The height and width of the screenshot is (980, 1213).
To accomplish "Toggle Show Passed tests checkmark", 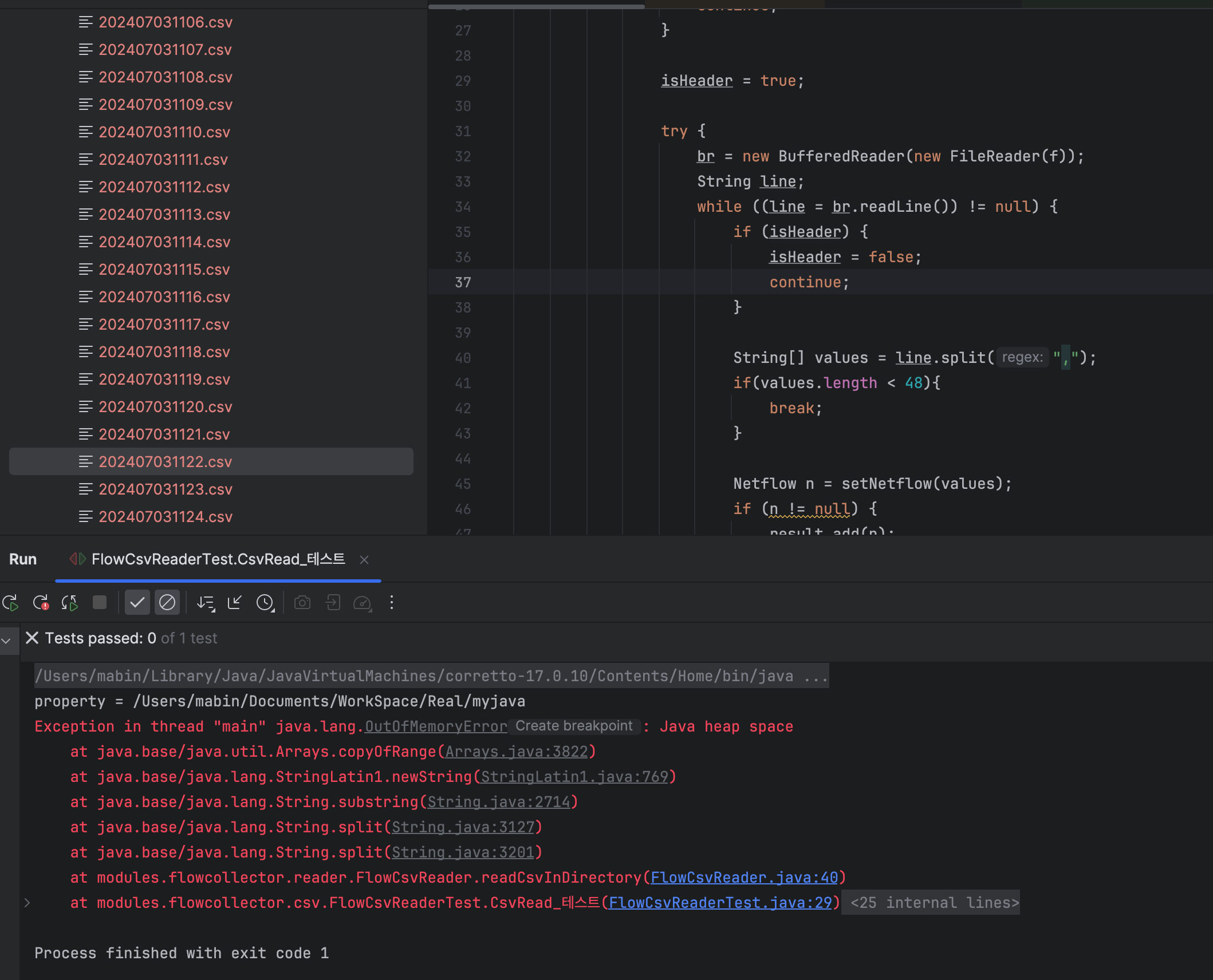I will point(137,603).
